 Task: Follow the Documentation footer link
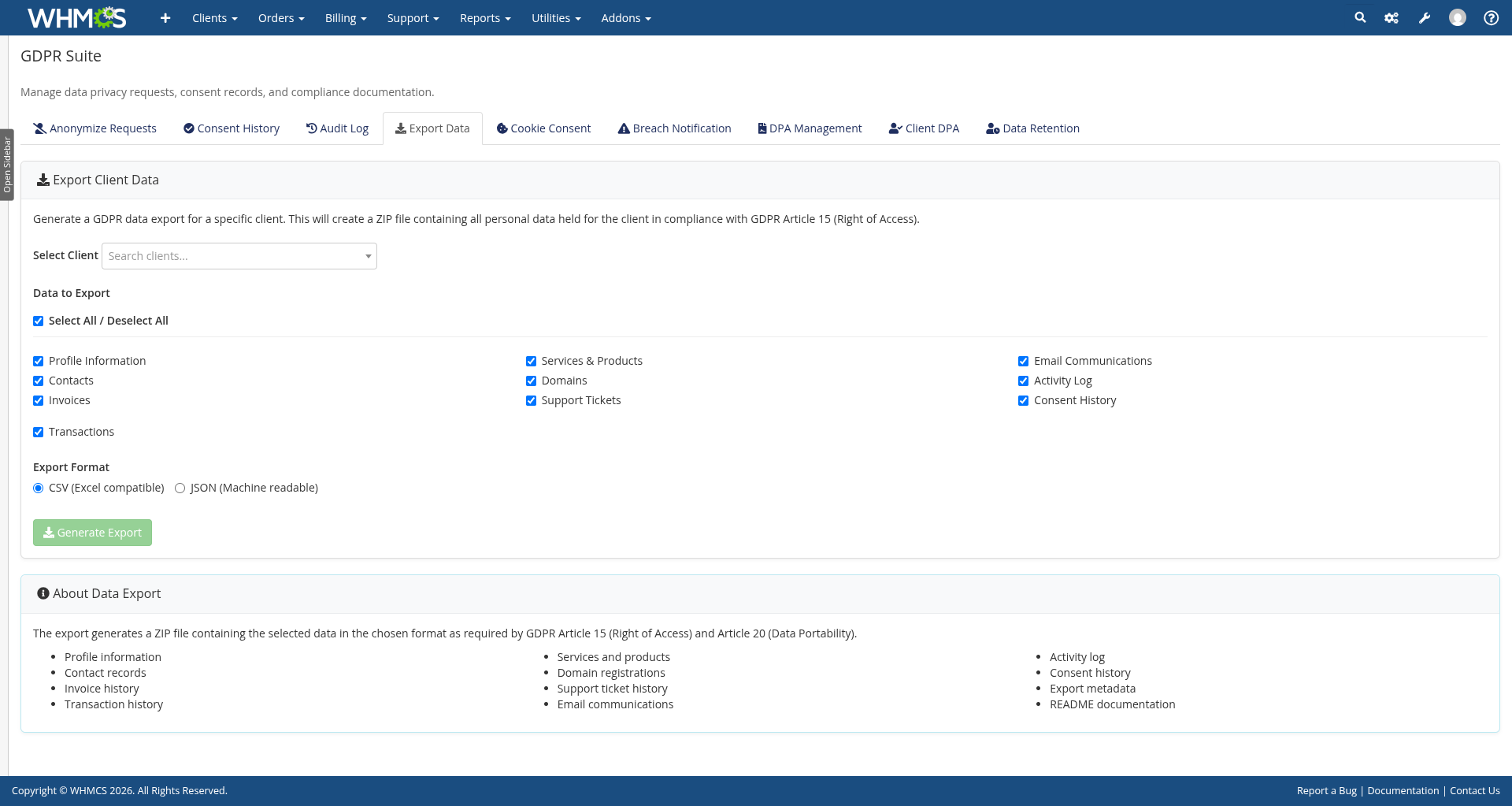[x=1403, y=790]
